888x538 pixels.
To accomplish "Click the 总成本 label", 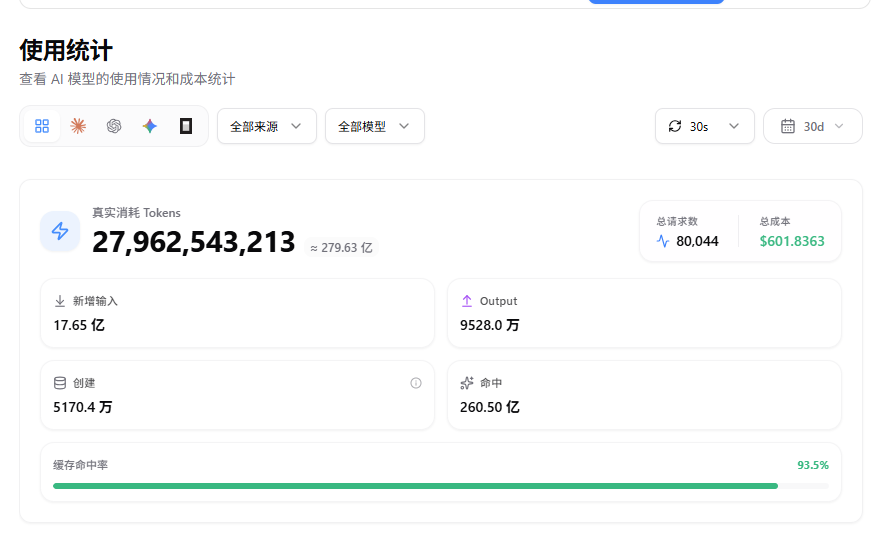I will [775, 221].
